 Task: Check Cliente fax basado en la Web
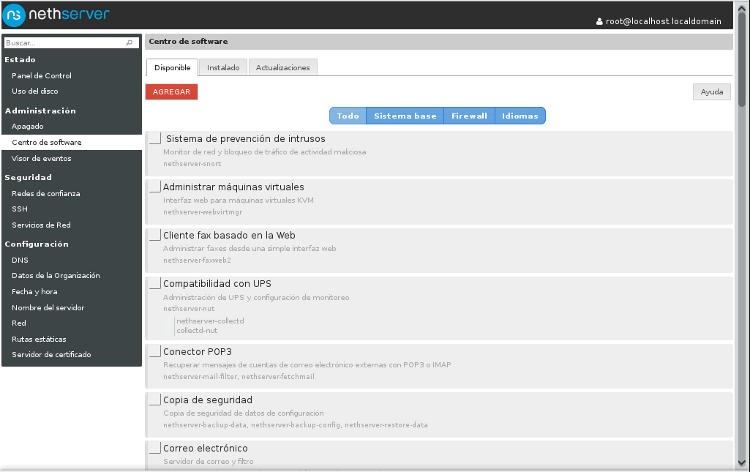[154, 234]
